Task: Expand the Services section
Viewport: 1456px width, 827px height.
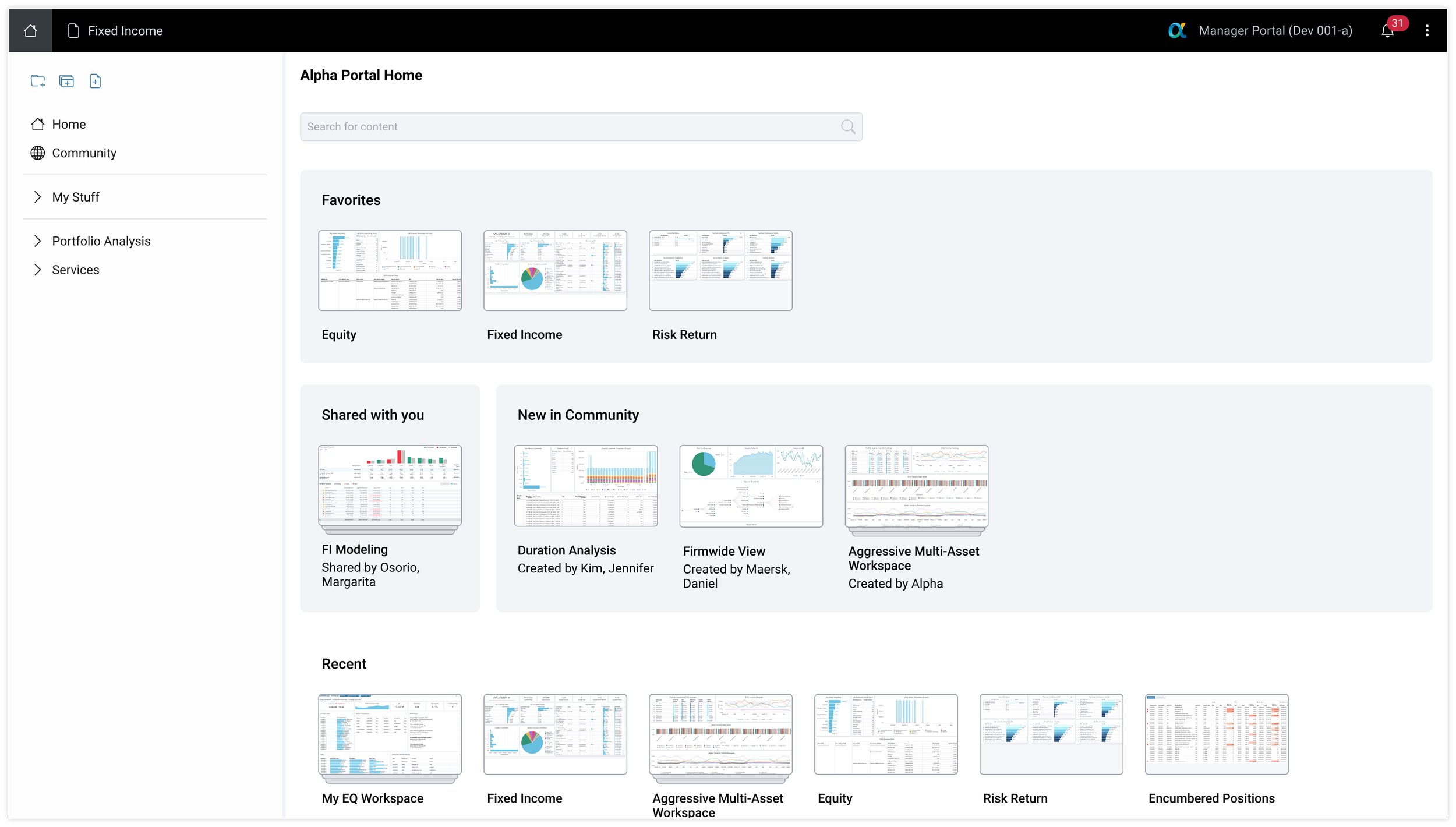Action: tap(38, 270)
